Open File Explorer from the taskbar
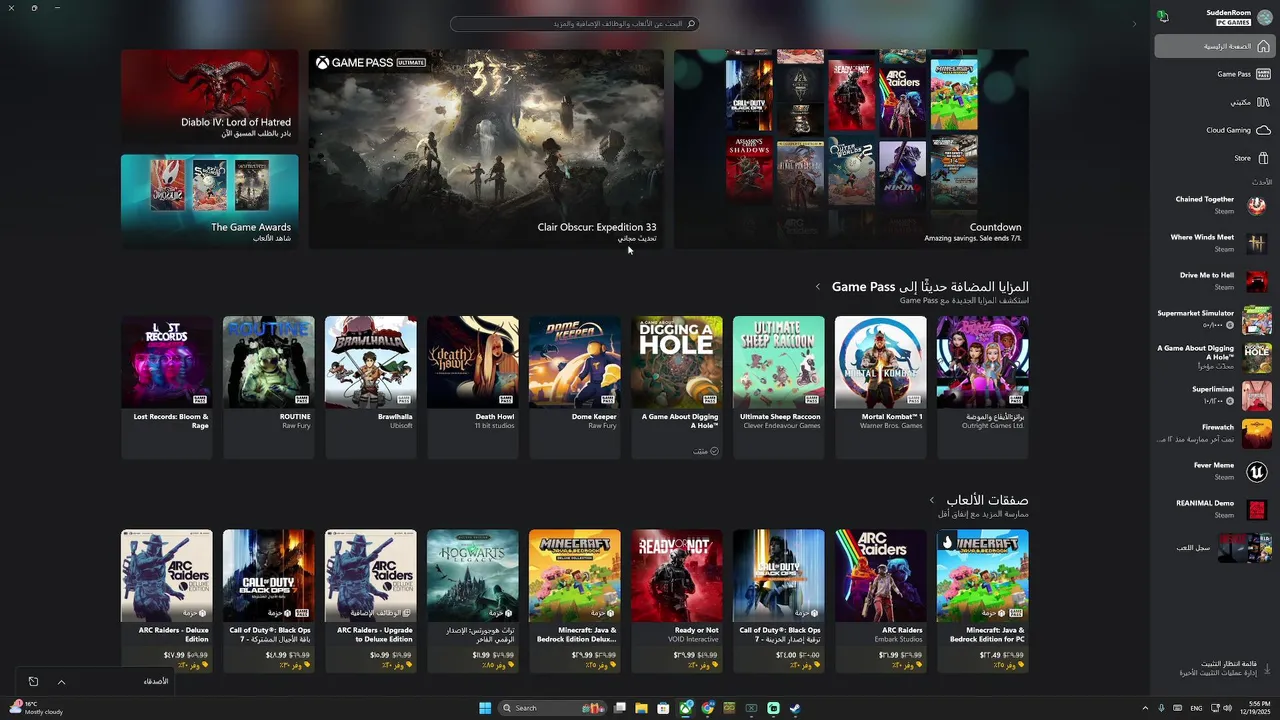The image size is (1280, 720). 641,708
